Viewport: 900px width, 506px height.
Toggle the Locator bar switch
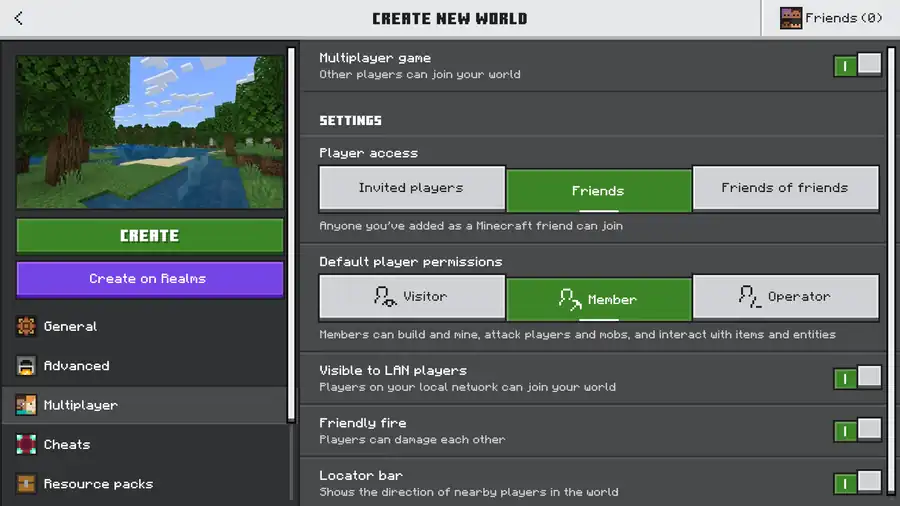(x=857, y=483)
